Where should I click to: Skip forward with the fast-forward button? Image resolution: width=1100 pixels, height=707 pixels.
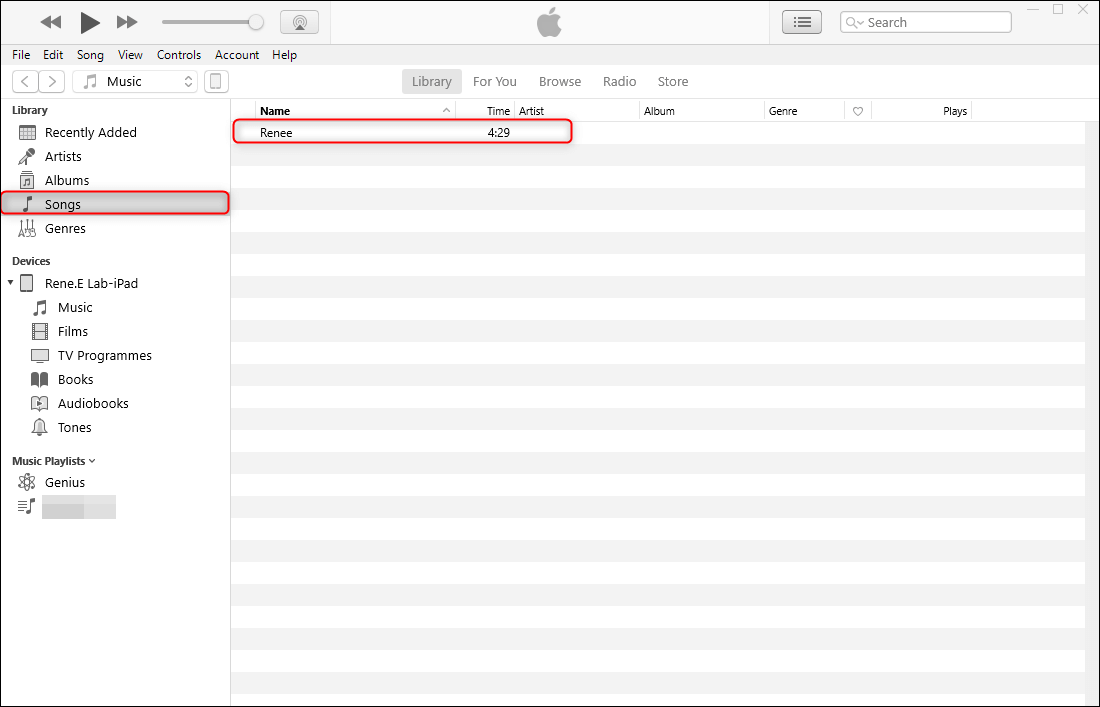127,22
